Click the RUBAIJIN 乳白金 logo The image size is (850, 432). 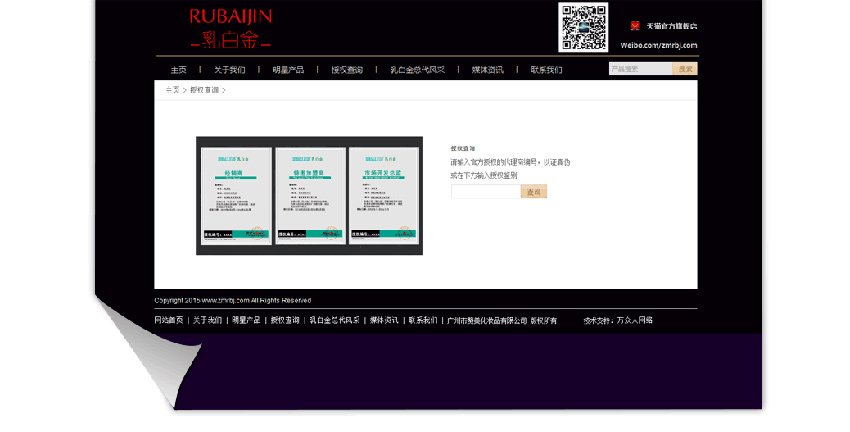coord(230,29)
